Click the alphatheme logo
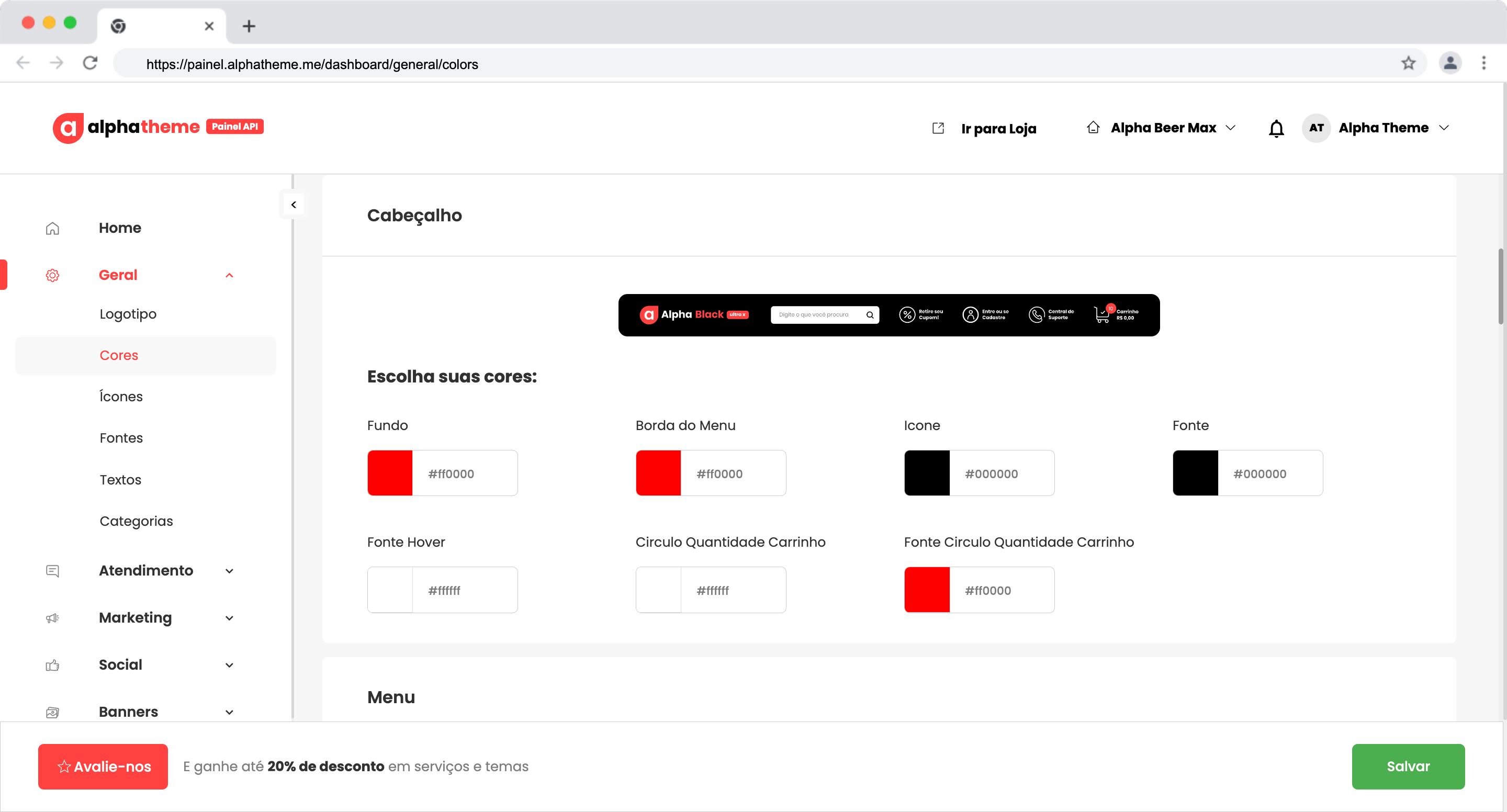 [x=143, y=127]
